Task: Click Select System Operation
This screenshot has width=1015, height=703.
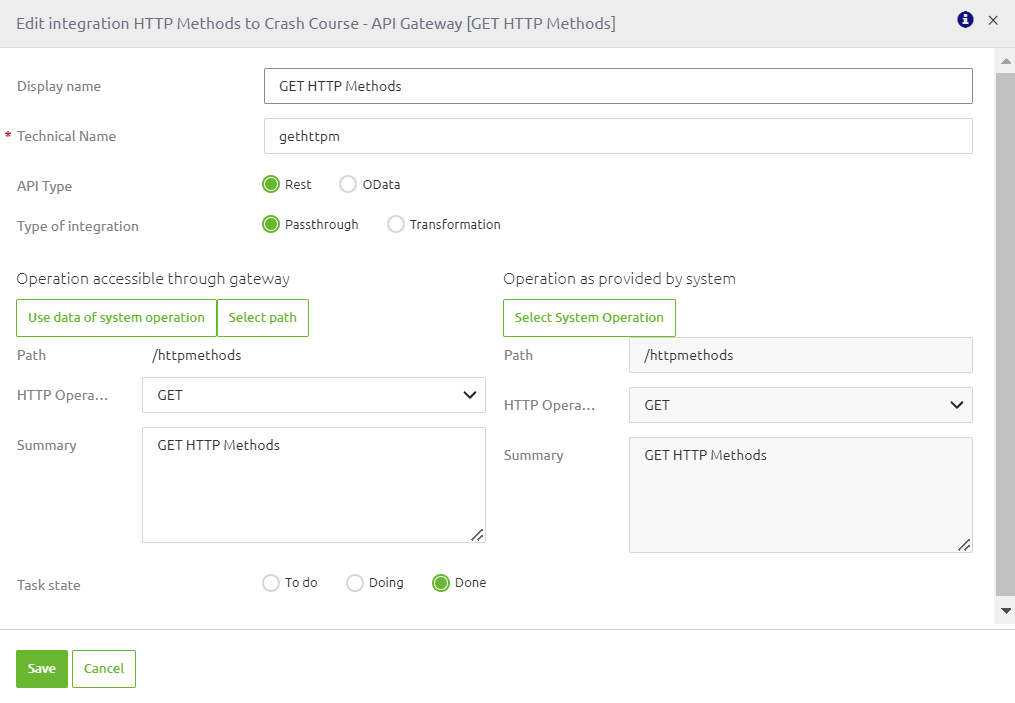Action: click(589, 317)
